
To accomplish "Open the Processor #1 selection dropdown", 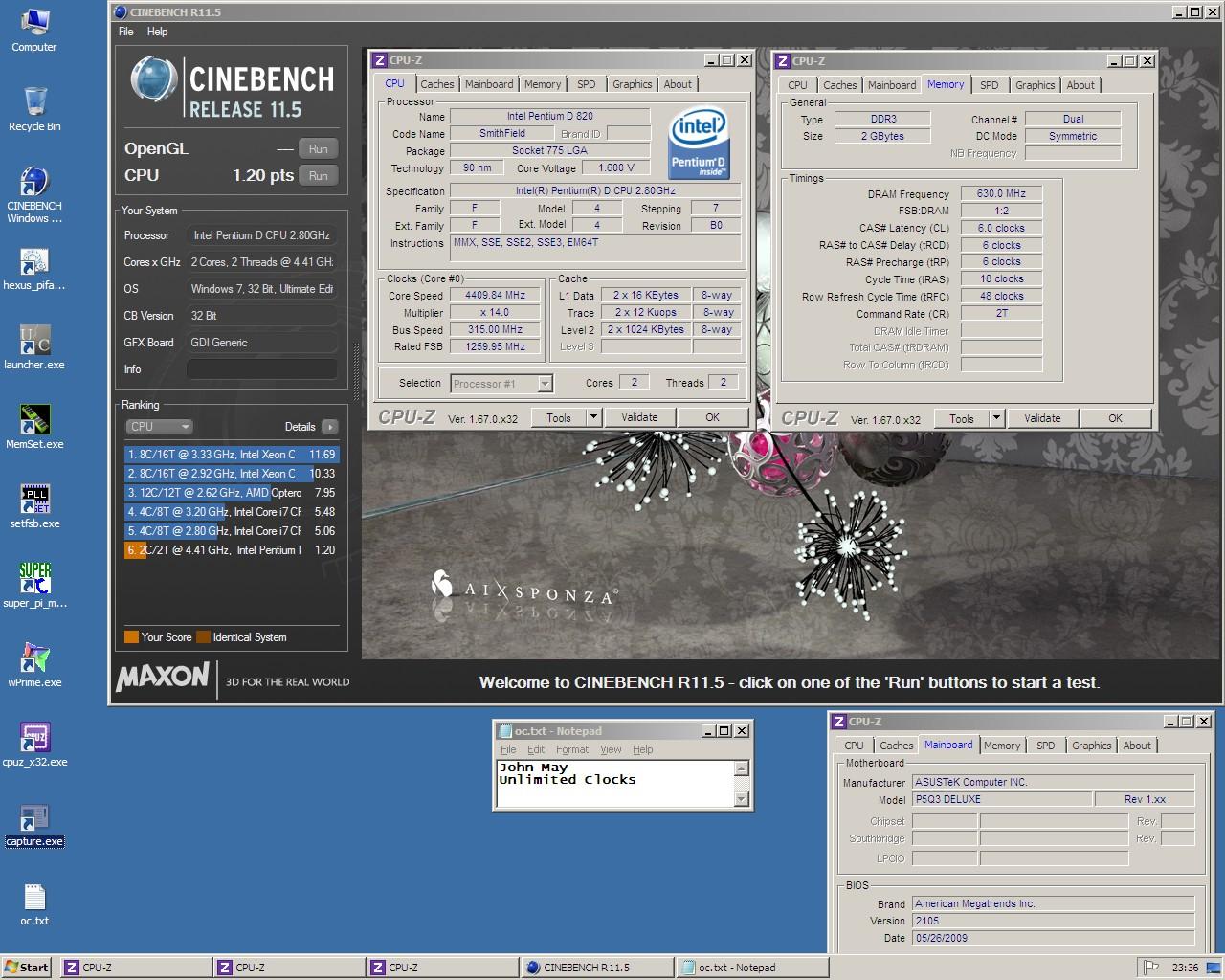I will tap(501, 384).
